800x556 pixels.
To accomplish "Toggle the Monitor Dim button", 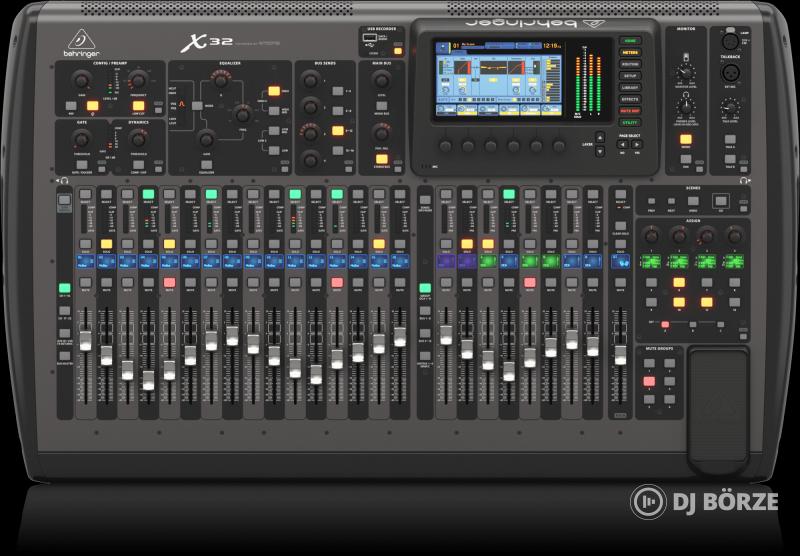I will [686, 160].
